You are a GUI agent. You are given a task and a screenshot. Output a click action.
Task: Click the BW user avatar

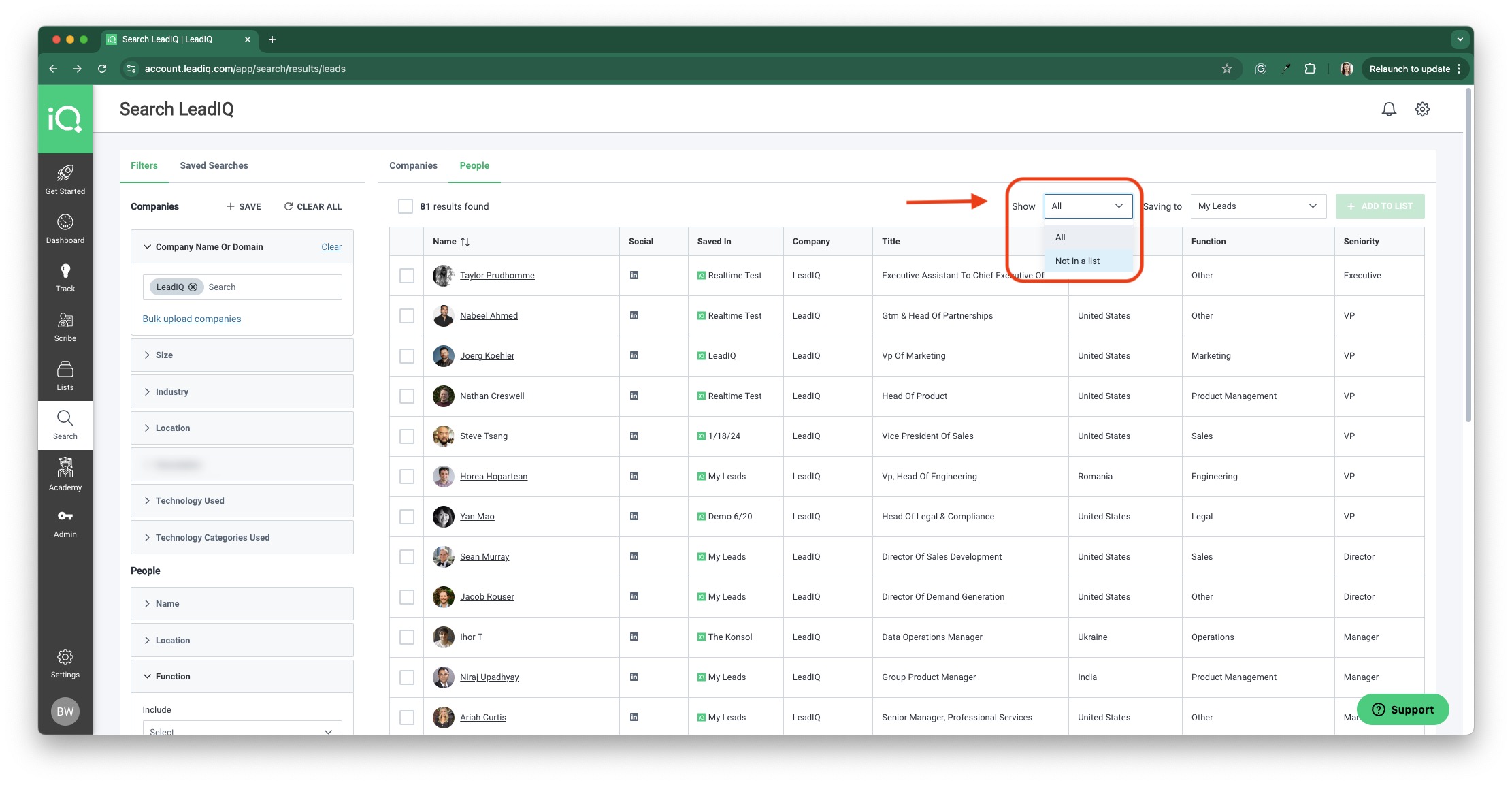click(x=65, y=711)
